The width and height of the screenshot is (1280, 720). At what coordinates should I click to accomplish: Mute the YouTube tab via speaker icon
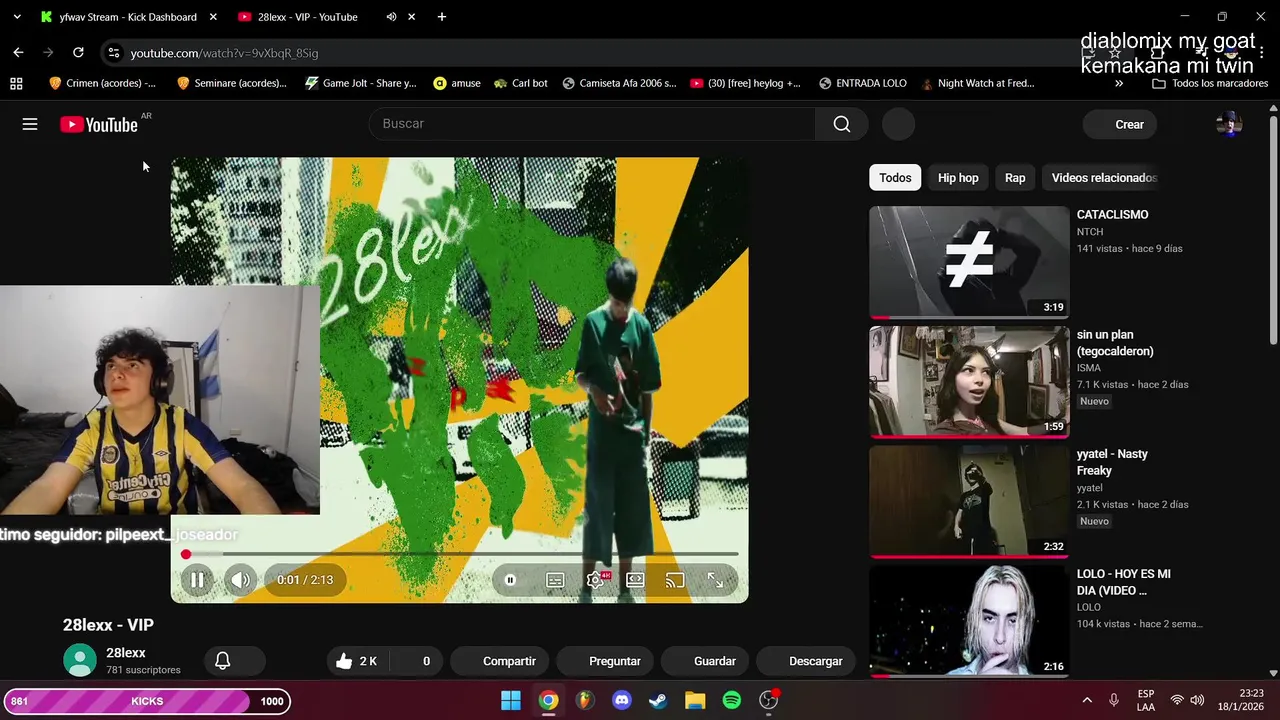coord(391,17)
